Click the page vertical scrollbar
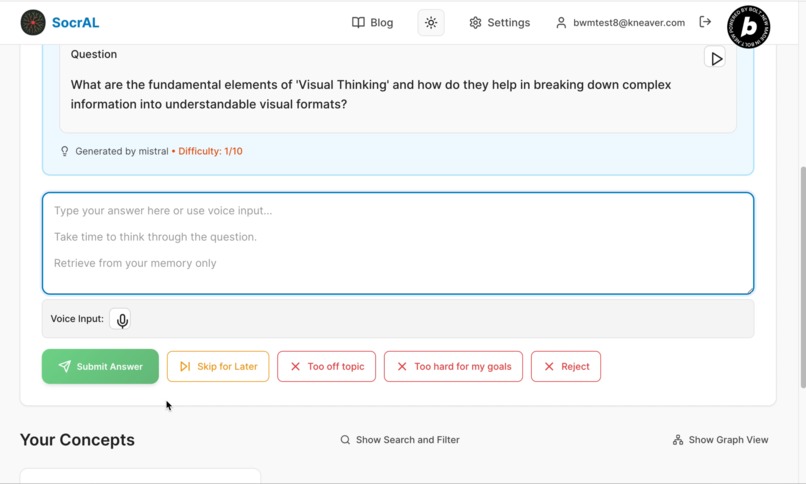Viewport: 806px width, 484px height. pyautogui.click(x=803, y=277)
